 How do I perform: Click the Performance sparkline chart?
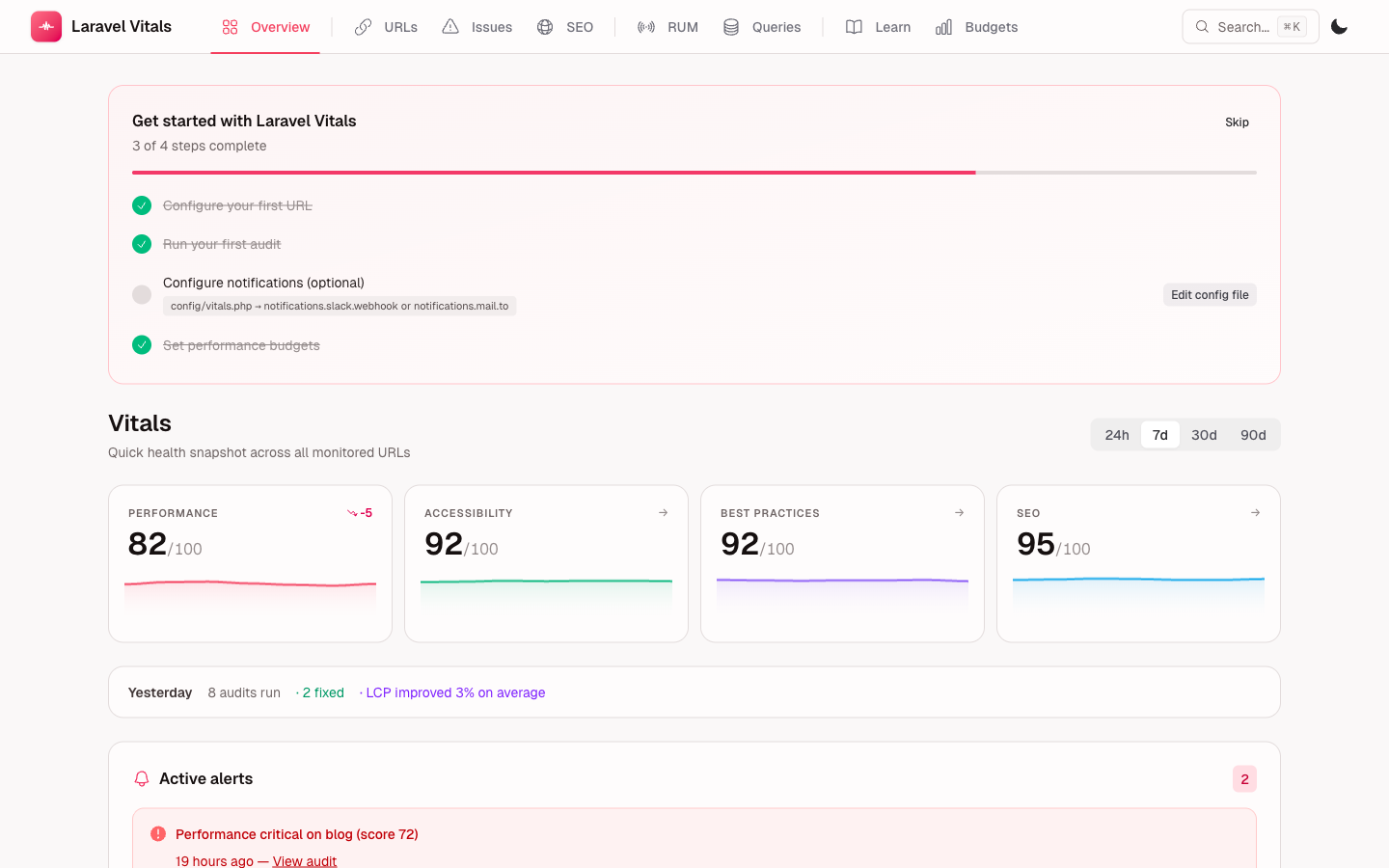click(250, 596)
